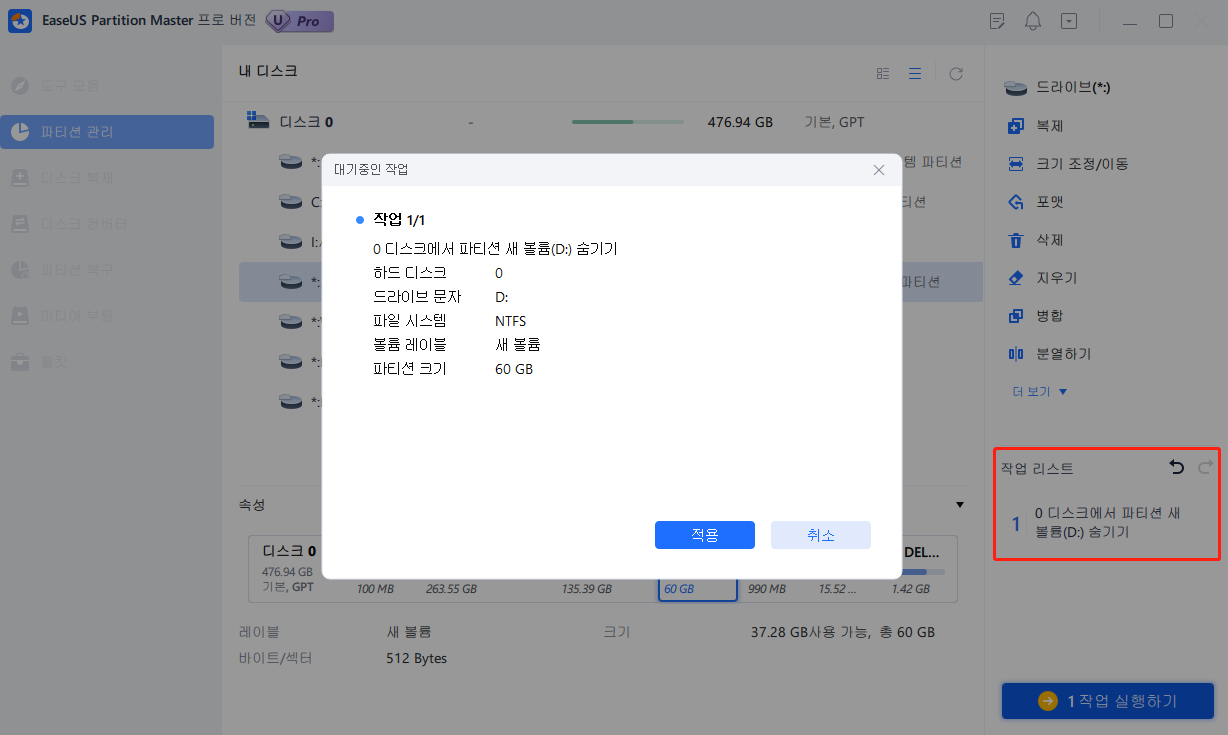Image resolution: width=1228 pixels, height=735 pixels.
Task: Open the 병합 merge partitions tool
Action: [x=1028, y=315]
